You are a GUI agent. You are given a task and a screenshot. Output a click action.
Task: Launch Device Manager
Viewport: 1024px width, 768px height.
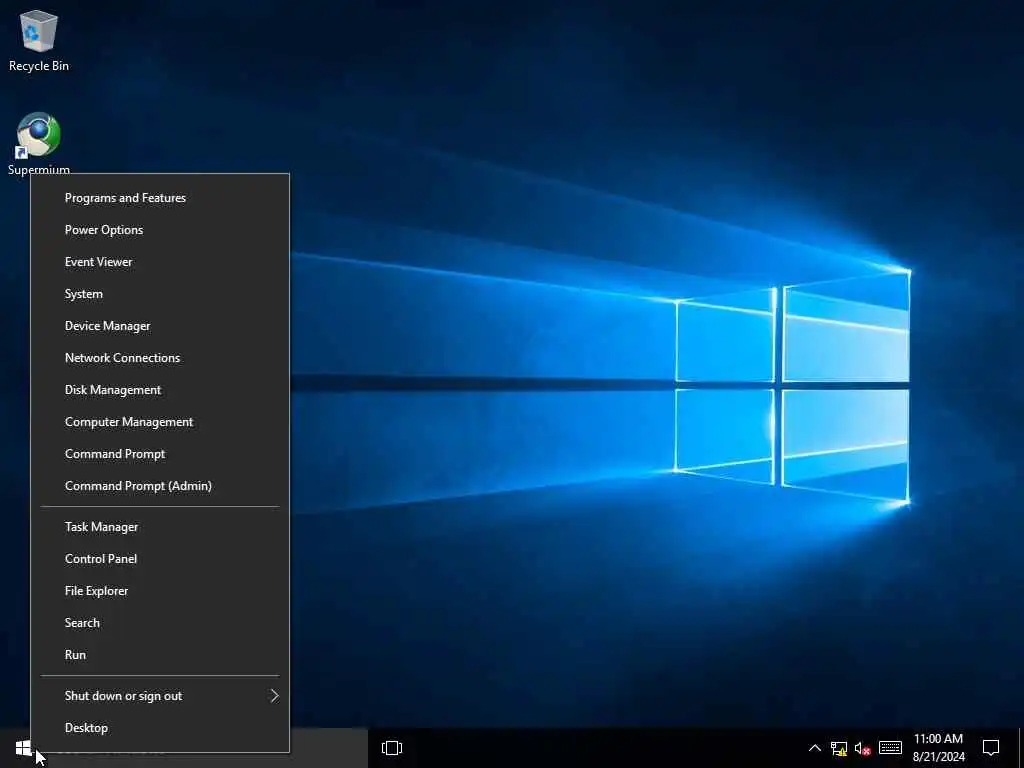(160, 326)
